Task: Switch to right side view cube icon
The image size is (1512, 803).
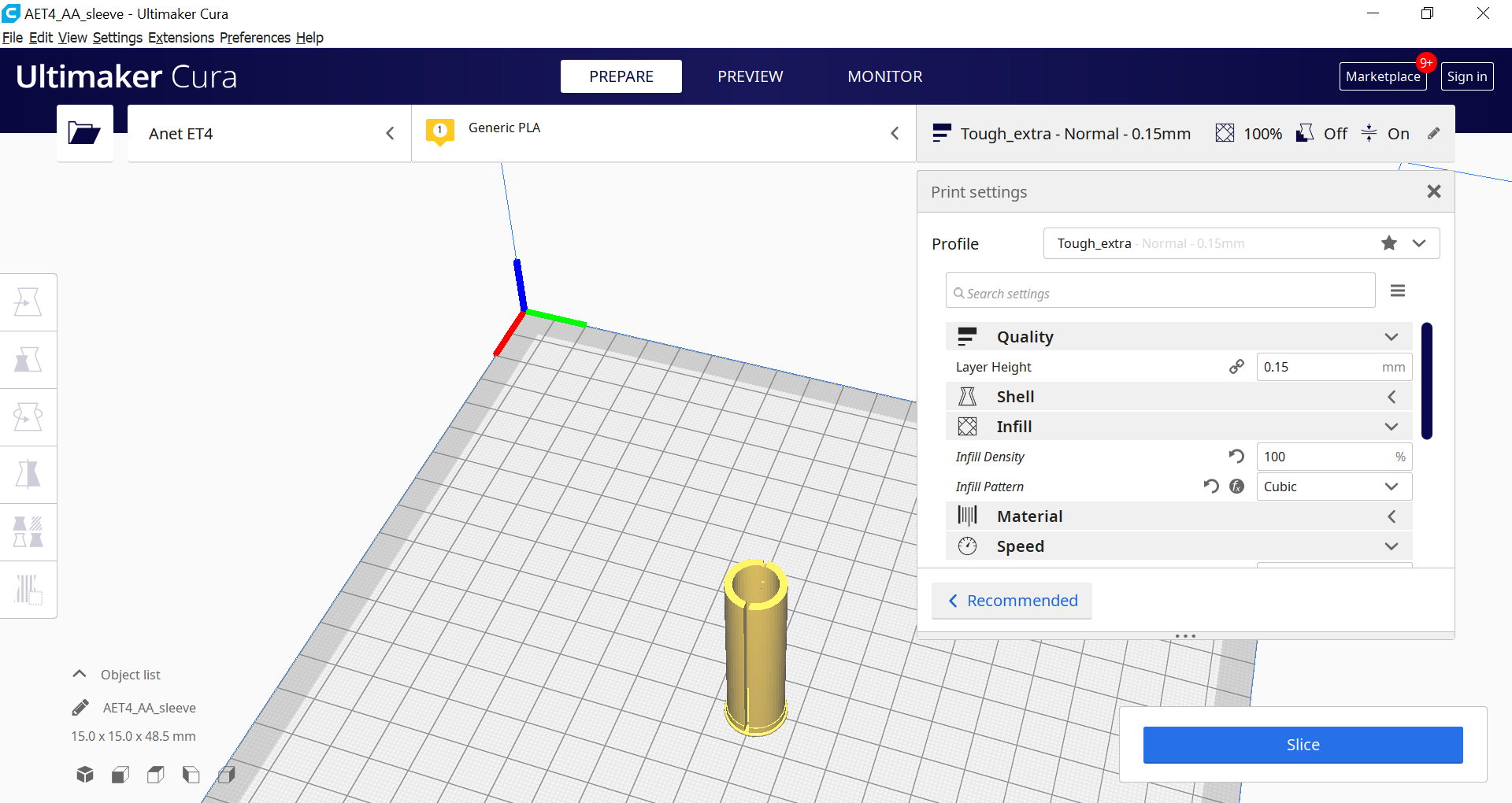Action: [x=227, y=775]
